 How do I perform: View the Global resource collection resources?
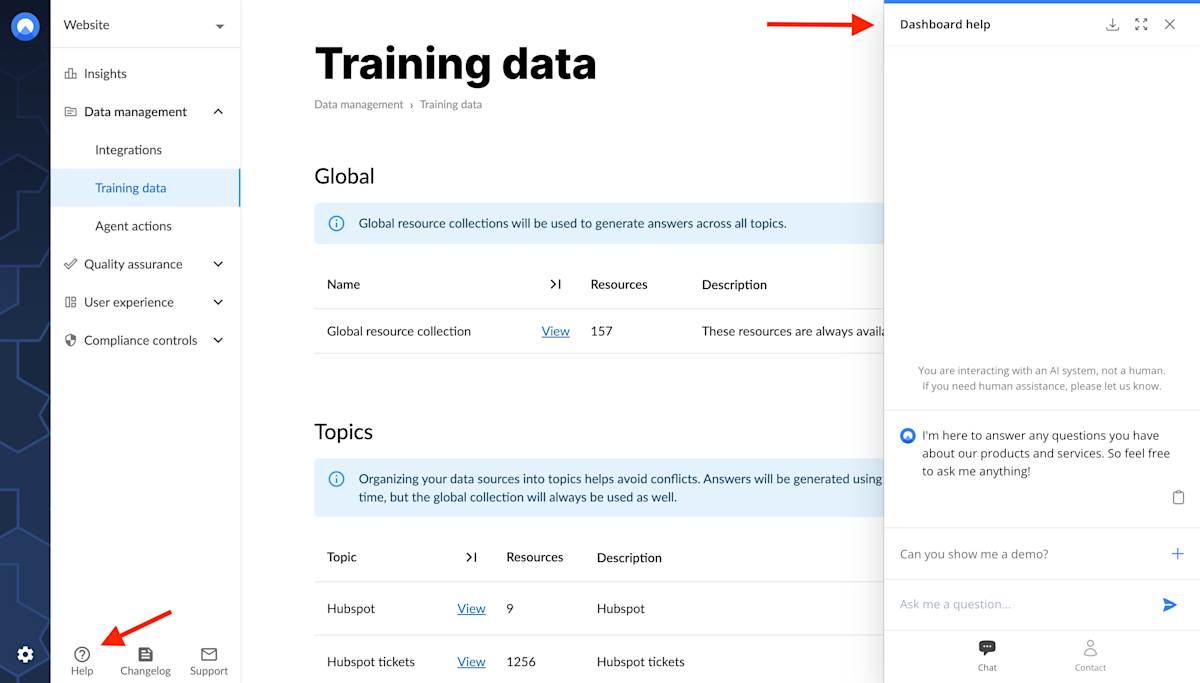coord(555,331)
